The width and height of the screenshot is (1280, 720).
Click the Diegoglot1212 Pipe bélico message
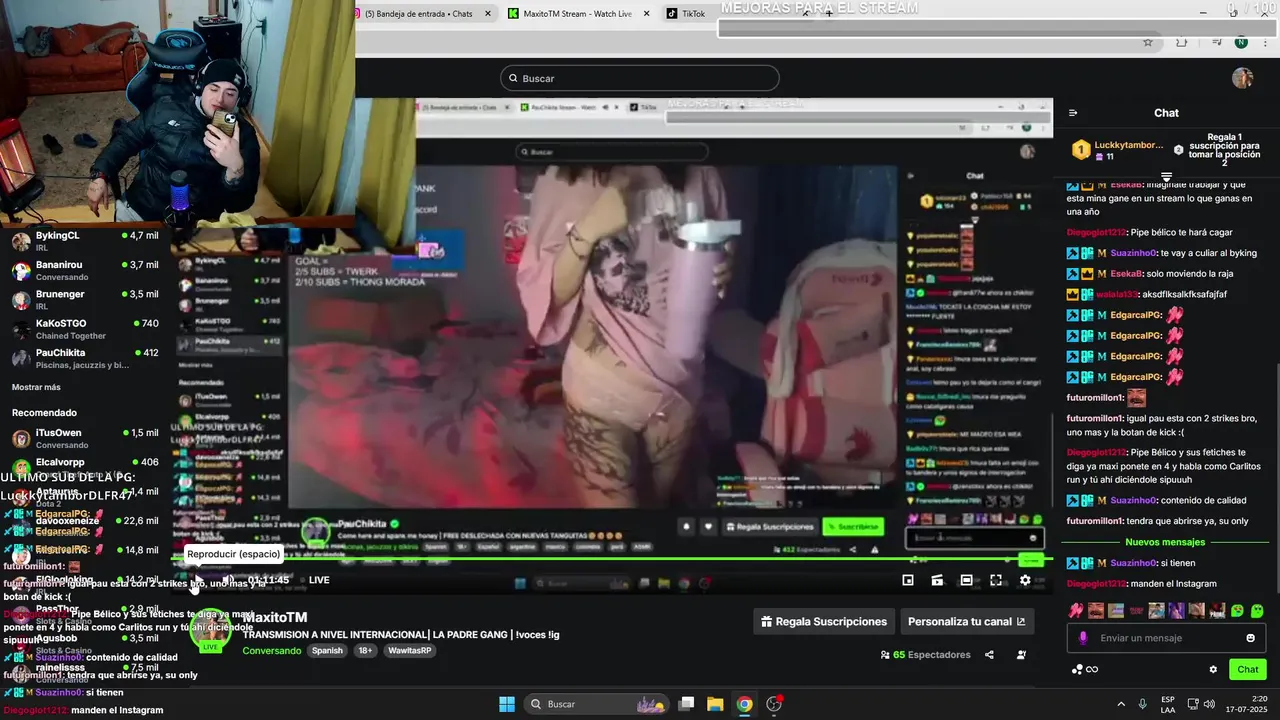[x=1150, y=232]
